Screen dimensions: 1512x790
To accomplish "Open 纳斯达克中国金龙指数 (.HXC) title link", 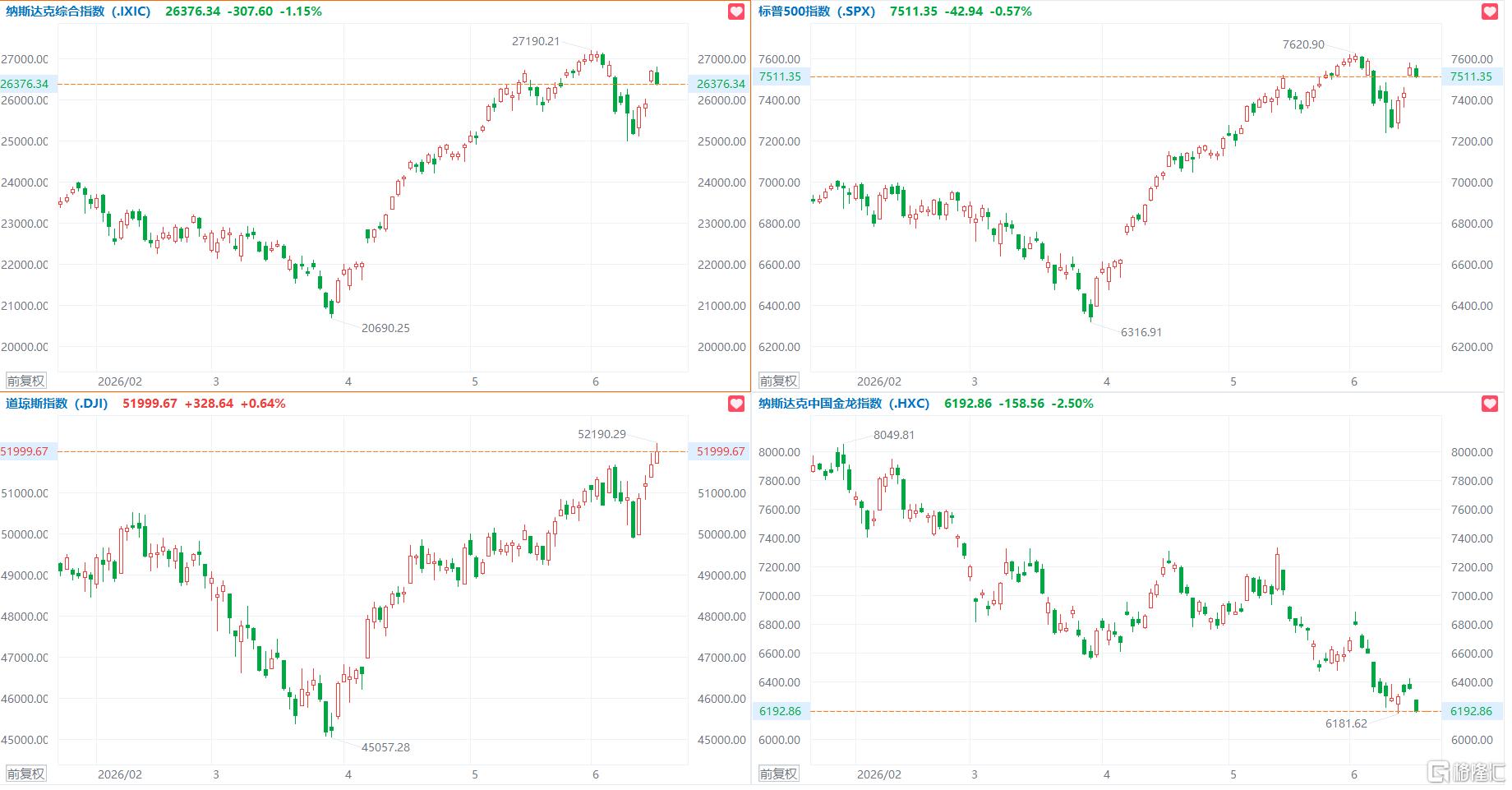I will [x=844, y=404].
